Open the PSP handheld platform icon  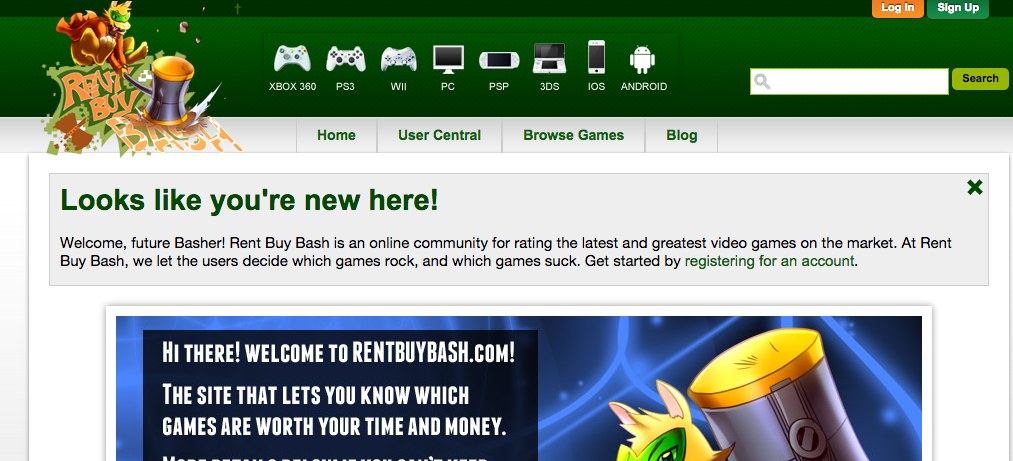499,60
